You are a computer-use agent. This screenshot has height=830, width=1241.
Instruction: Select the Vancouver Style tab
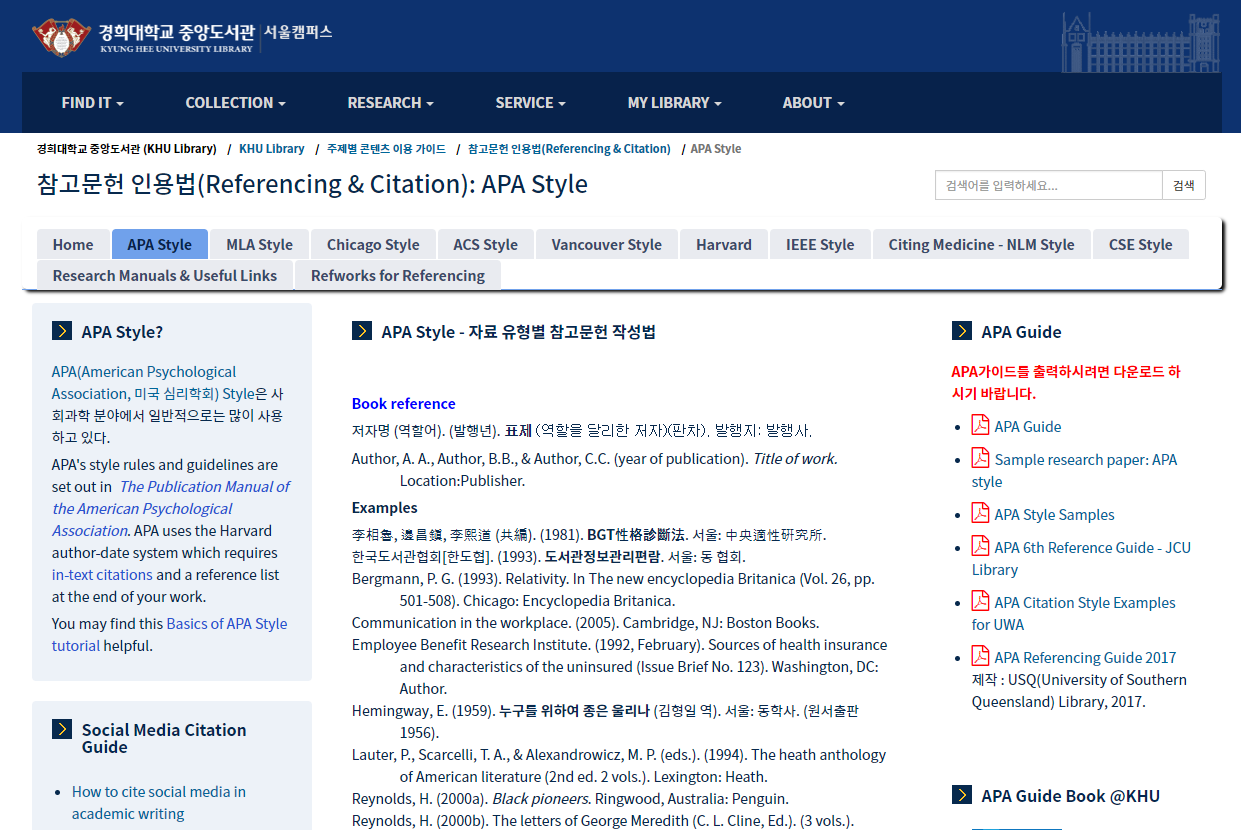coord(606,243)
